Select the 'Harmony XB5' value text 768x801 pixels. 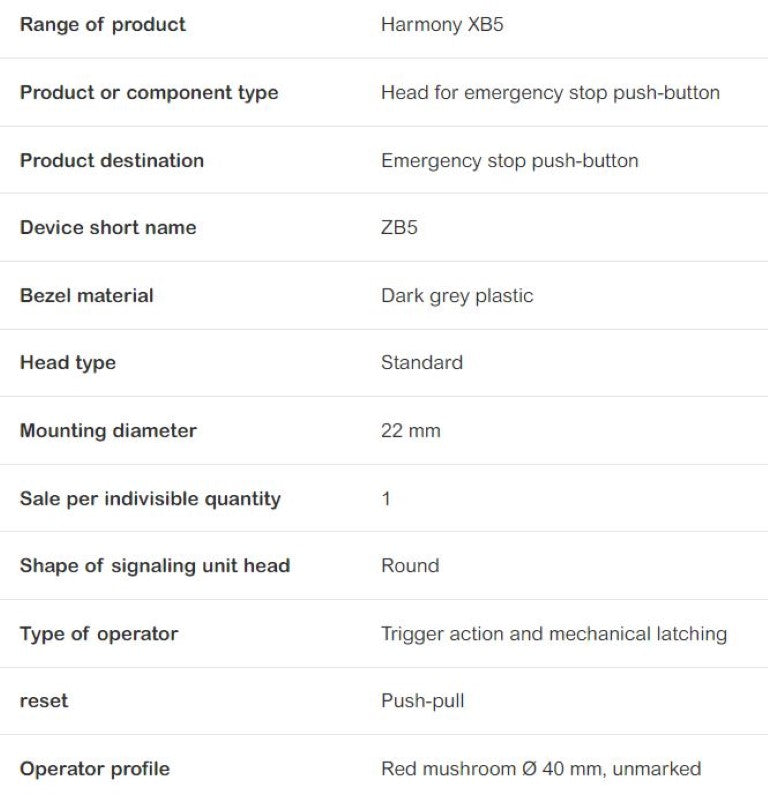point(442,25)
